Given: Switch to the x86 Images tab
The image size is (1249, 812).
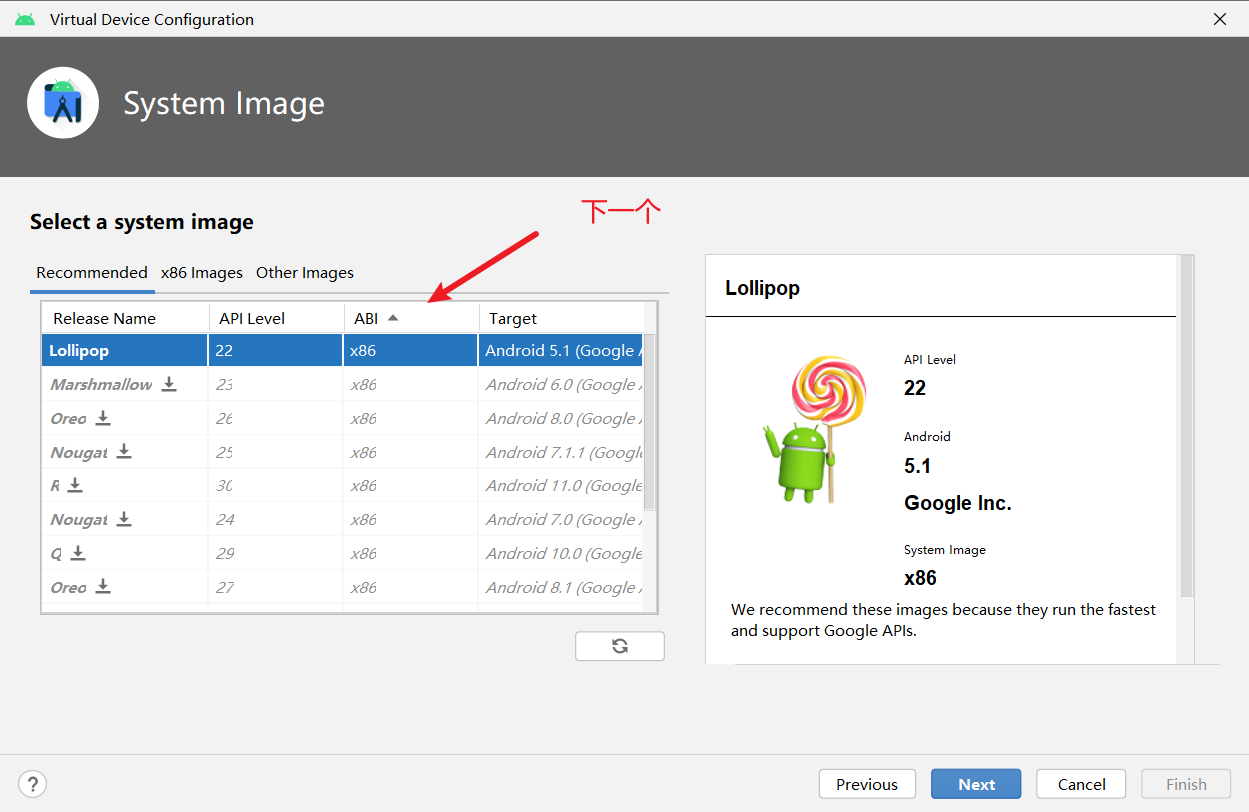Looking at the screenshot, I should point(202,273).
